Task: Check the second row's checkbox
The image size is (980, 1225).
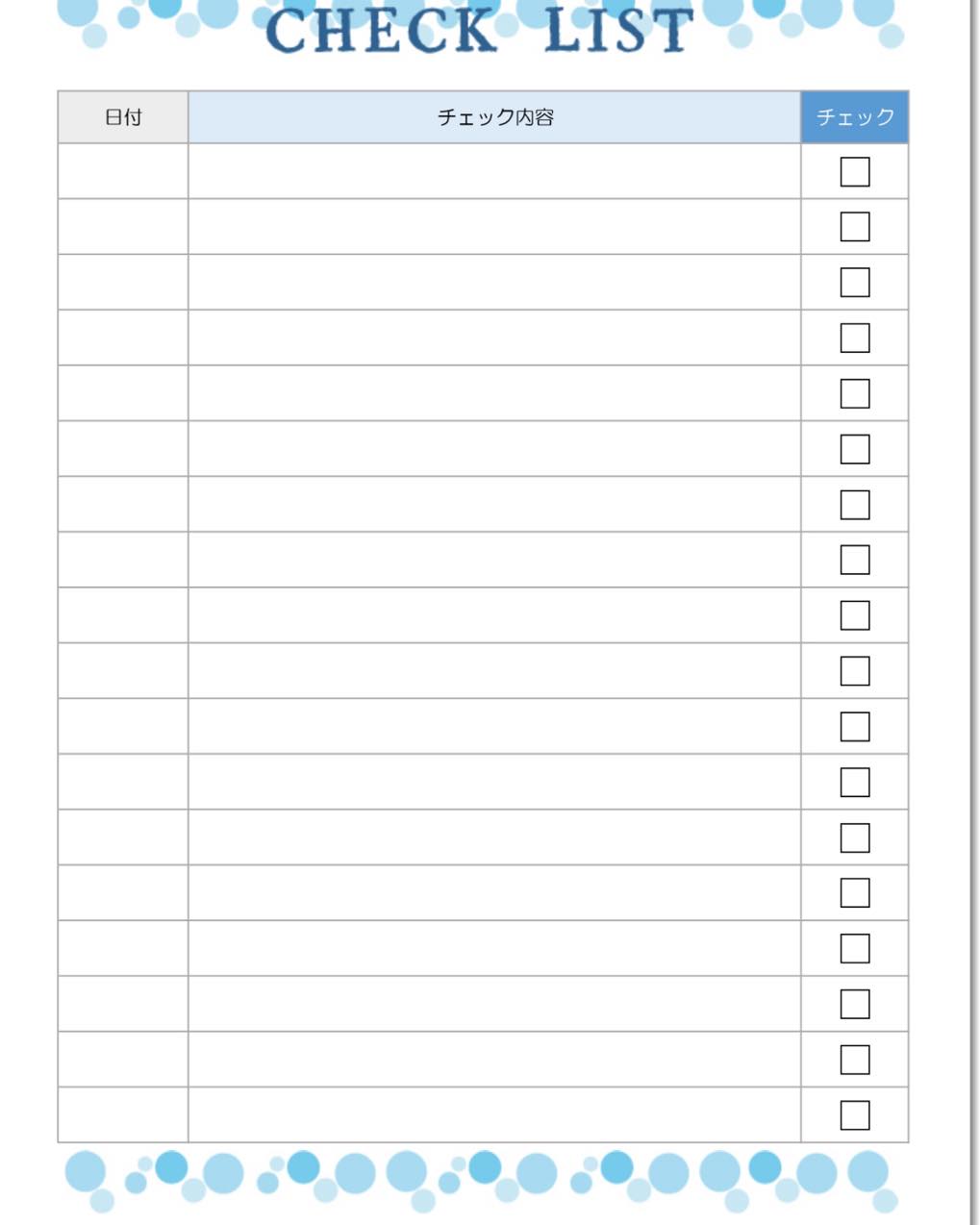Action: [854, 227]
